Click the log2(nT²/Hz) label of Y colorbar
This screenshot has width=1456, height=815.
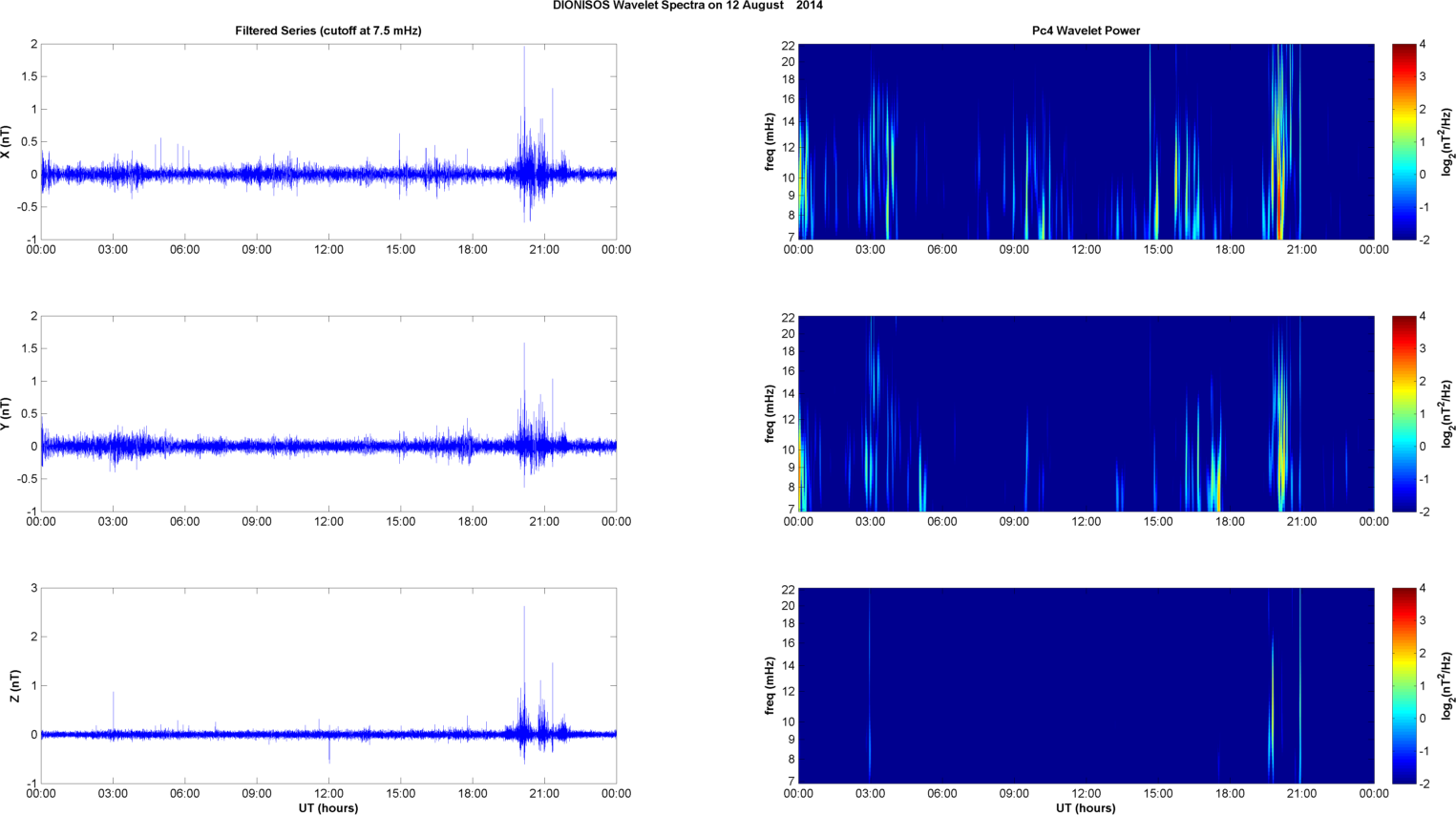coord(1447,413)
